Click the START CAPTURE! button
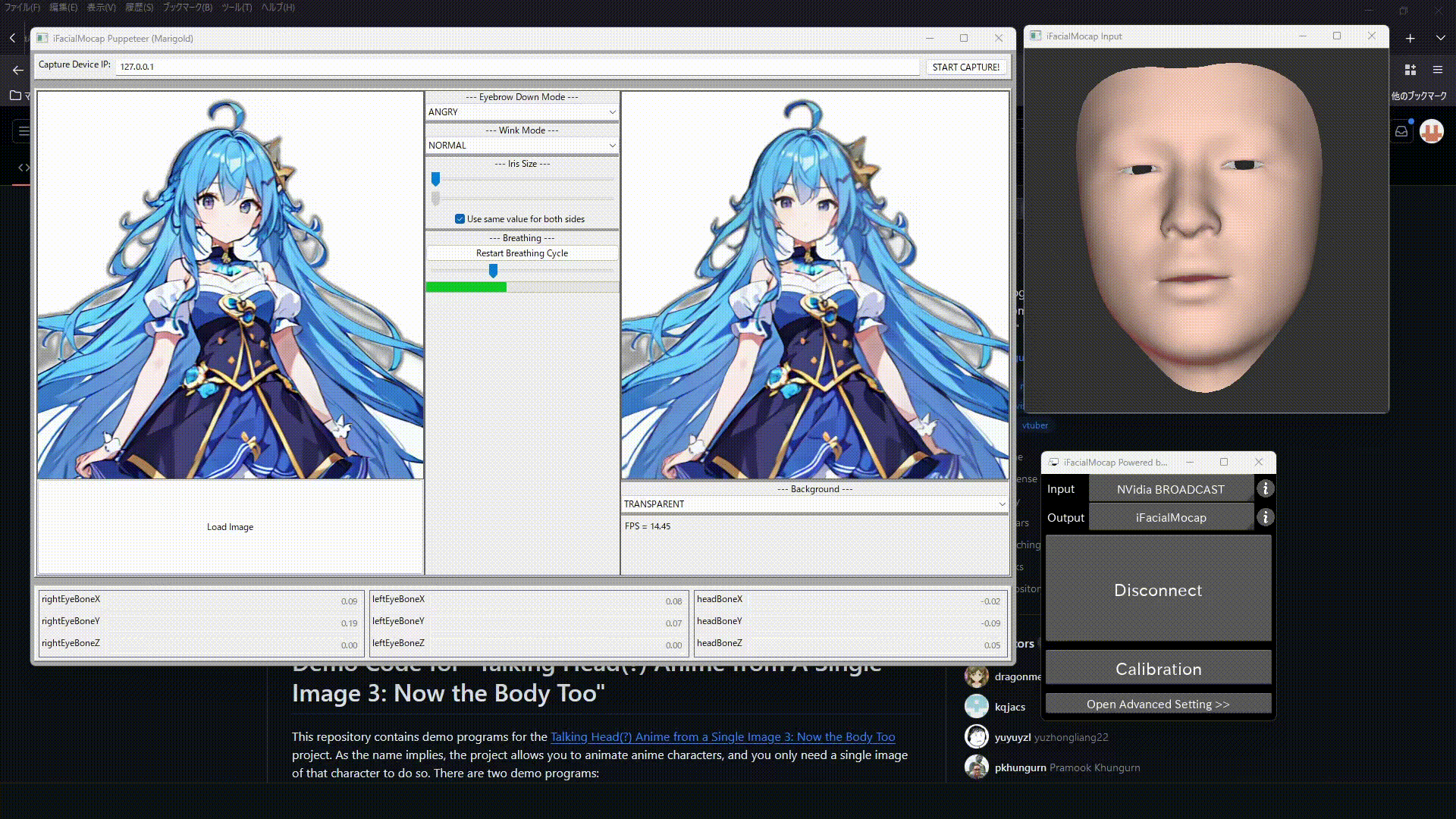This screenshot has width=1456, height=819. 965,67
